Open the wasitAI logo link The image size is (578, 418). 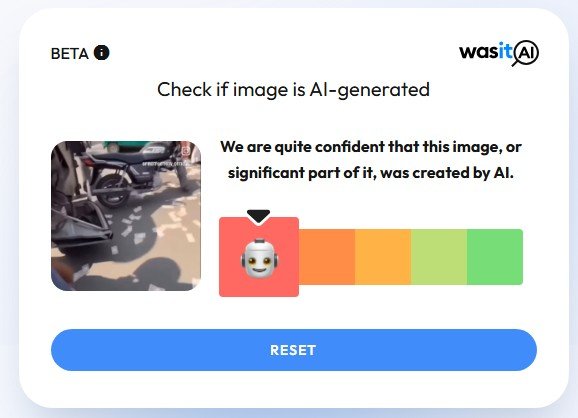[x=499, y=53]
